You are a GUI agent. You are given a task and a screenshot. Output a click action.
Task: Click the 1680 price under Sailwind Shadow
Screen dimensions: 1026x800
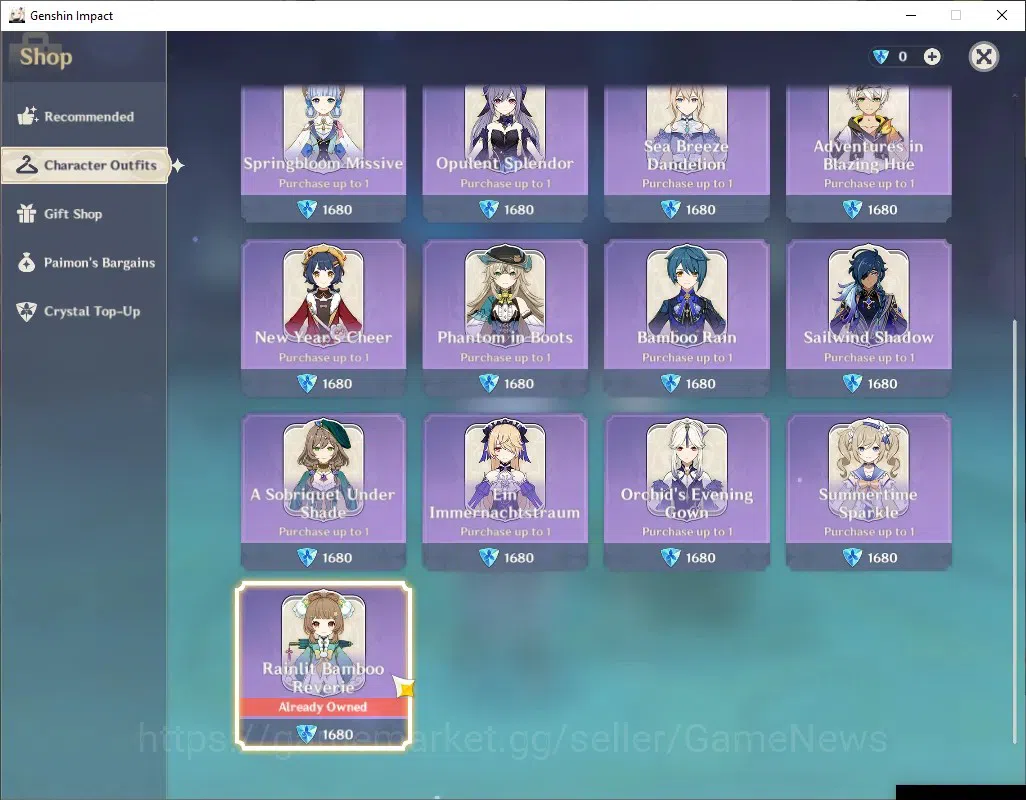pyautogui.click(x=882, y=383)
